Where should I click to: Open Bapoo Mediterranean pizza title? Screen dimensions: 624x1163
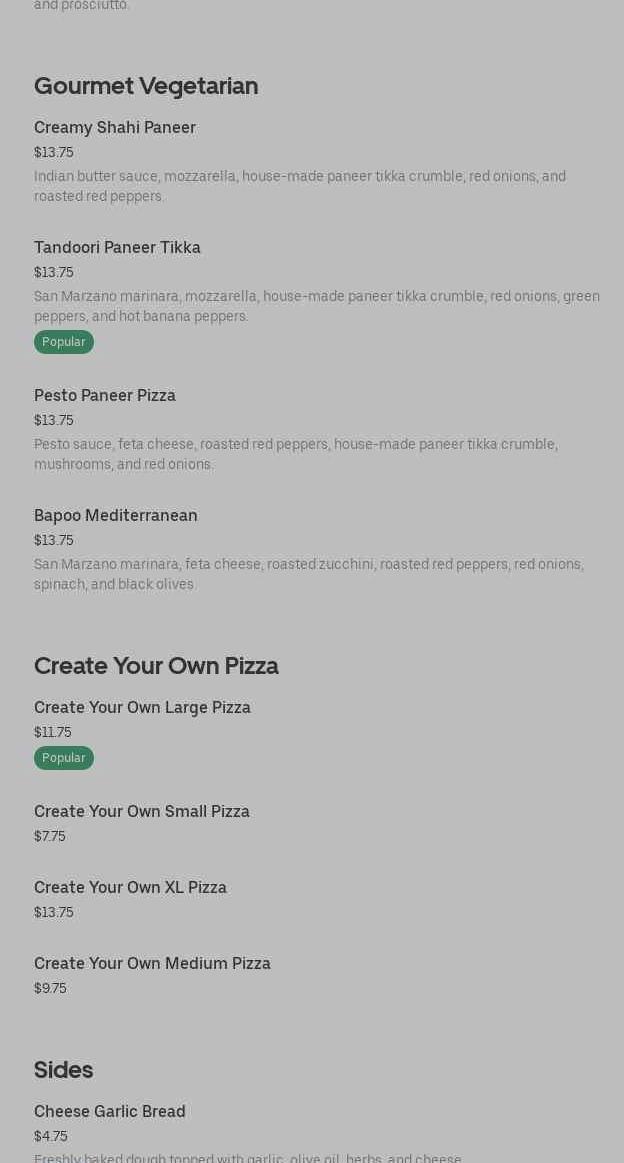click(116, 516)
